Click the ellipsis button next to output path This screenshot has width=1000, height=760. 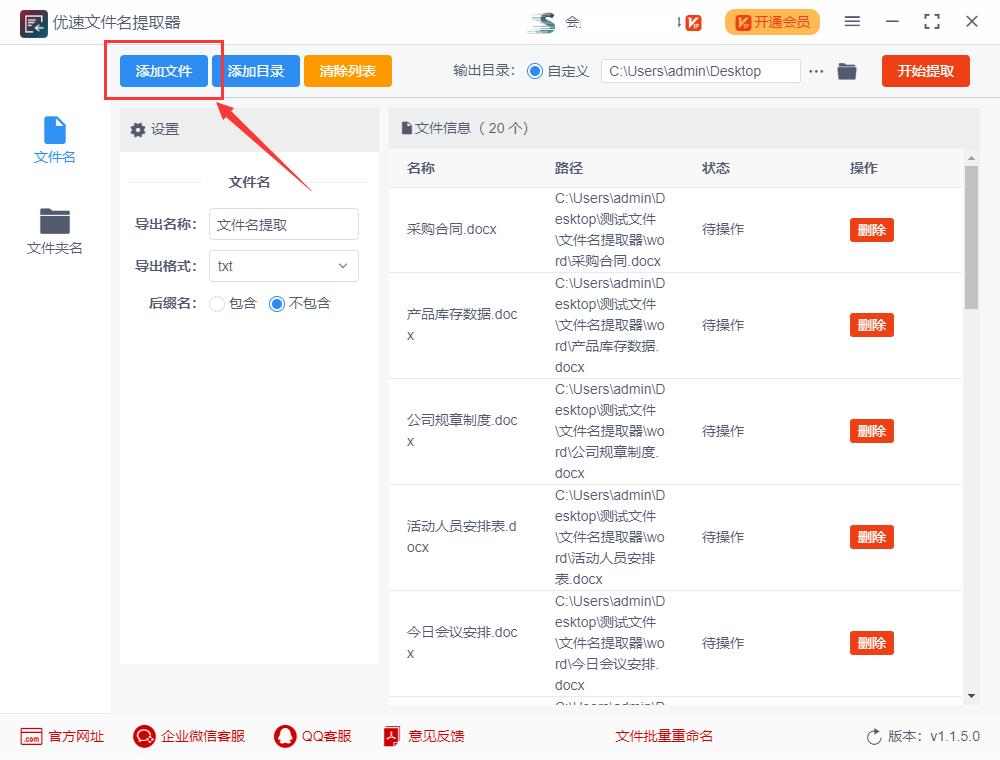tap(816, 71)
